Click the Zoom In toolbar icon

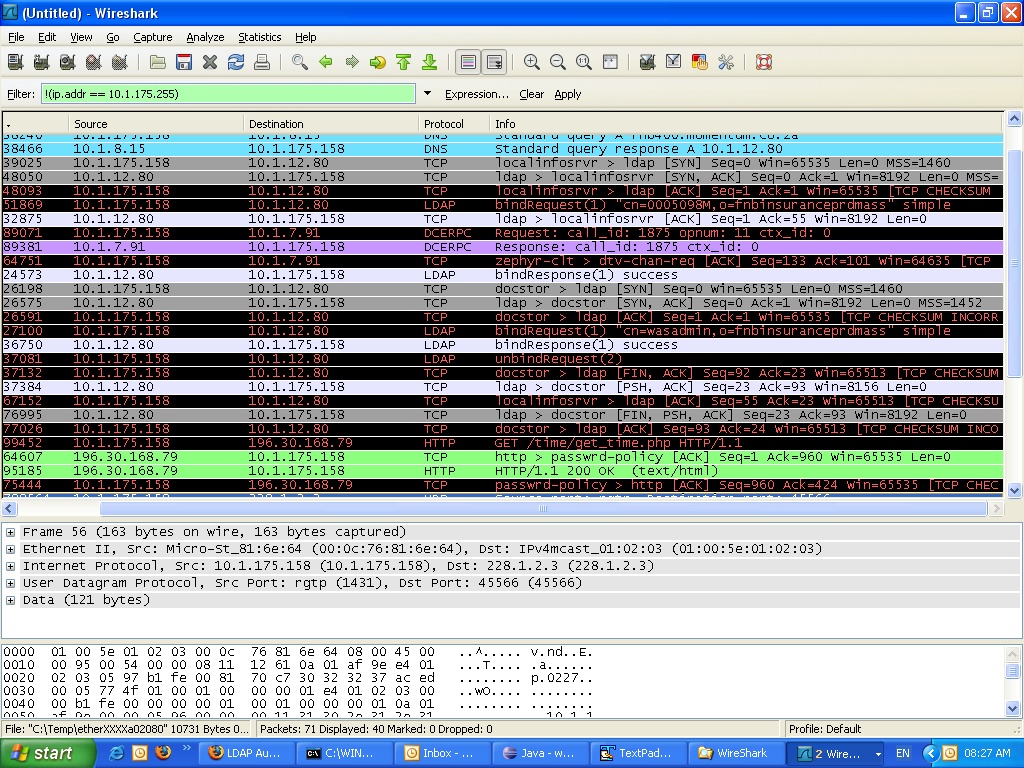pyautogui.click(x=530, y=62)
